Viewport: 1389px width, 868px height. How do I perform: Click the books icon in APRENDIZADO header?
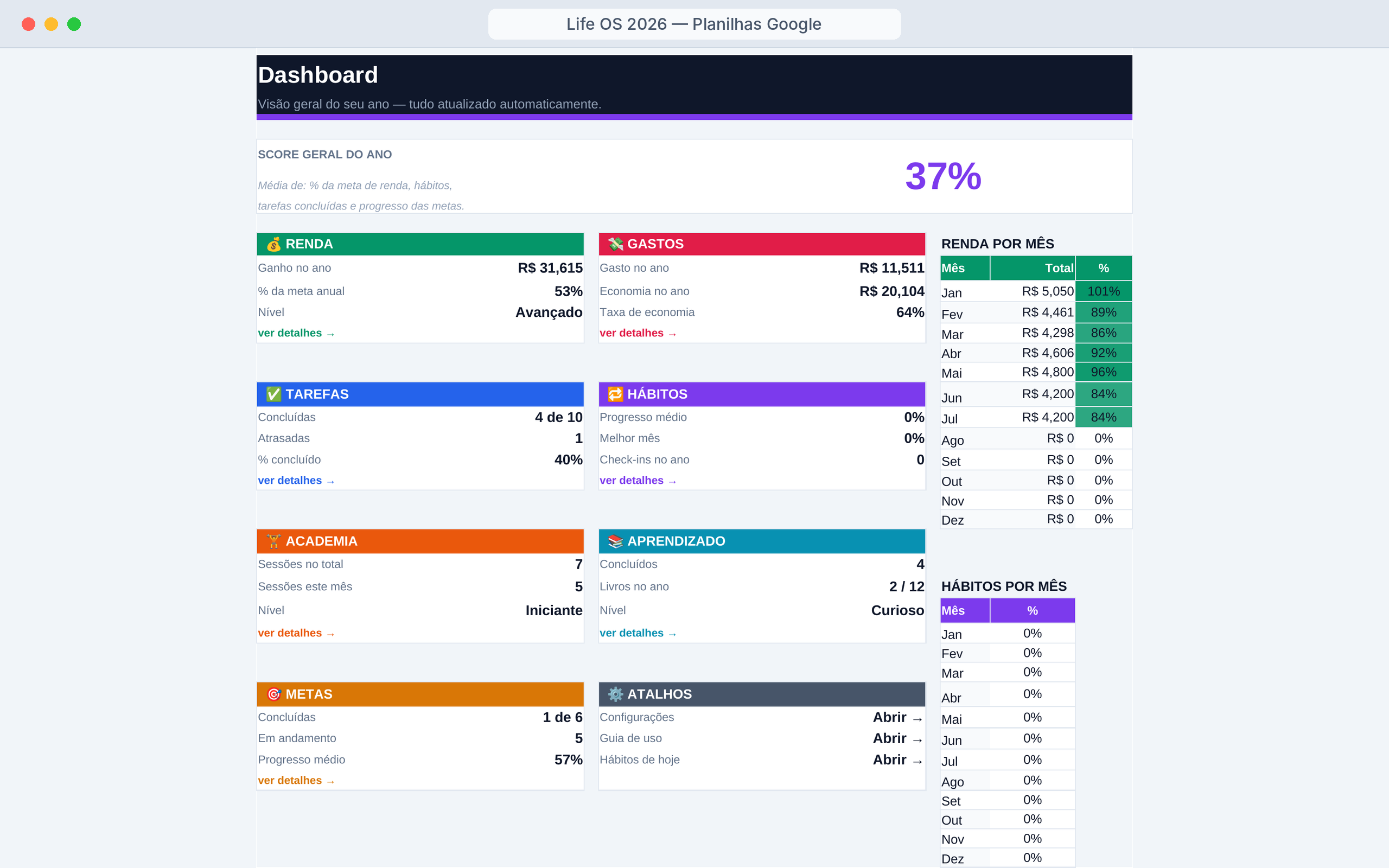[x=615, y=541]
